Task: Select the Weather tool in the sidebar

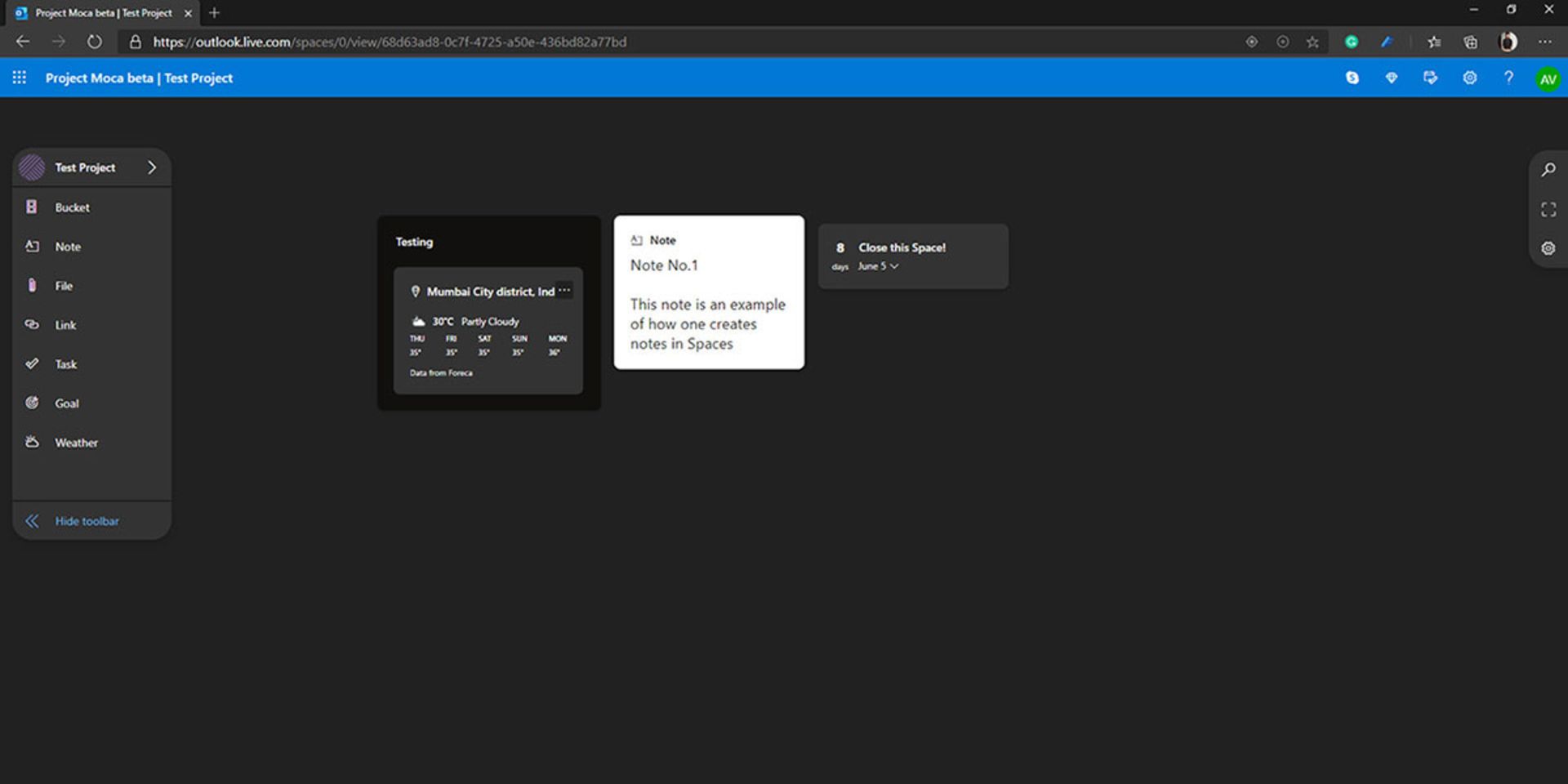Action: tap(75, 442)
